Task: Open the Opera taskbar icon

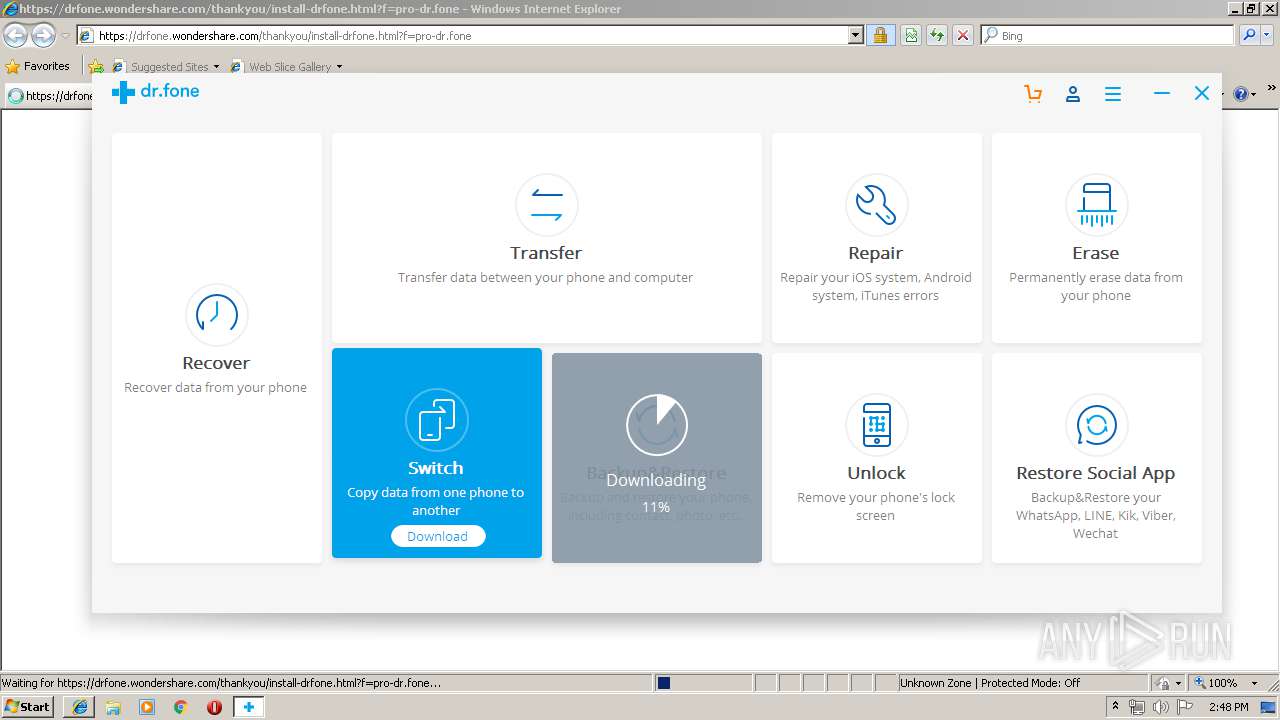Action: click(x=214, y=707)
